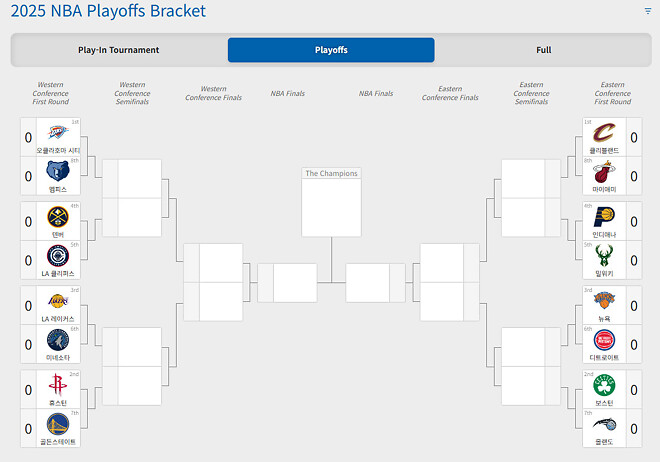Image resolution: width=660 pixels, height=462 pixels.
Task: Click the Oklahoma City Thunder logo
Action: point(57,133)
